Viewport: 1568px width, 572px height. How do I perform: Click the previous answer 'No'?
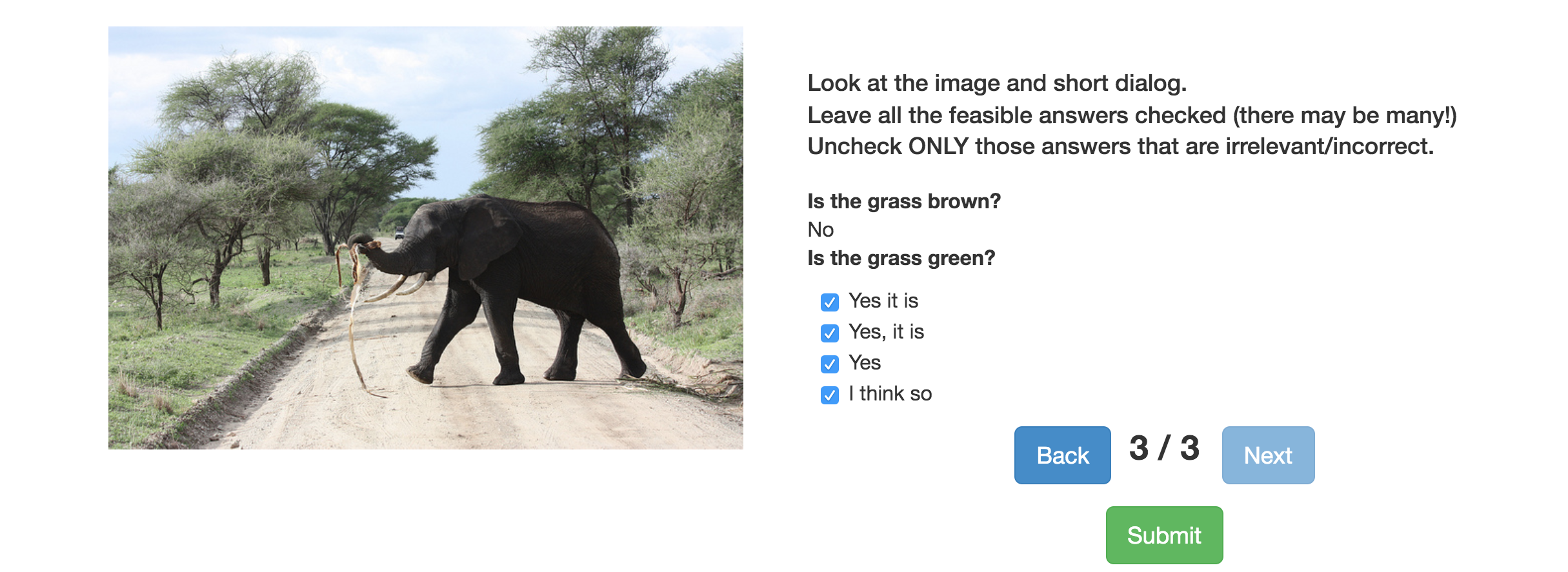tap(821, 230)
